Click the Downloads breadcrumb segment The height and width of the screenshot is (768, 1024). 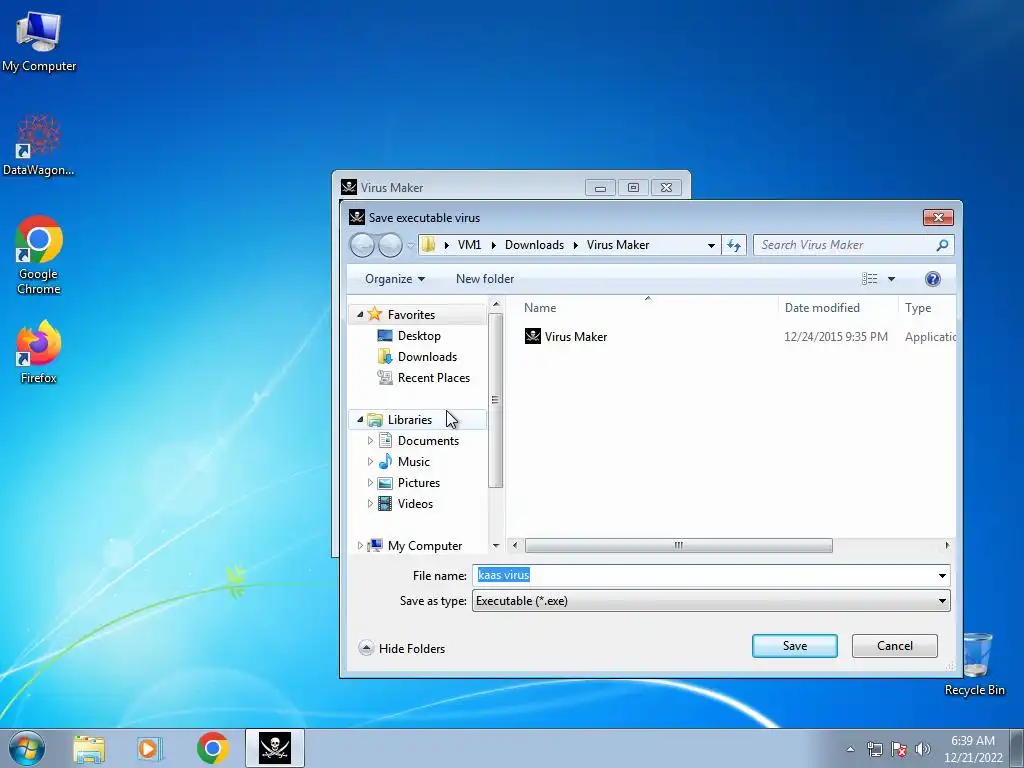534,245
